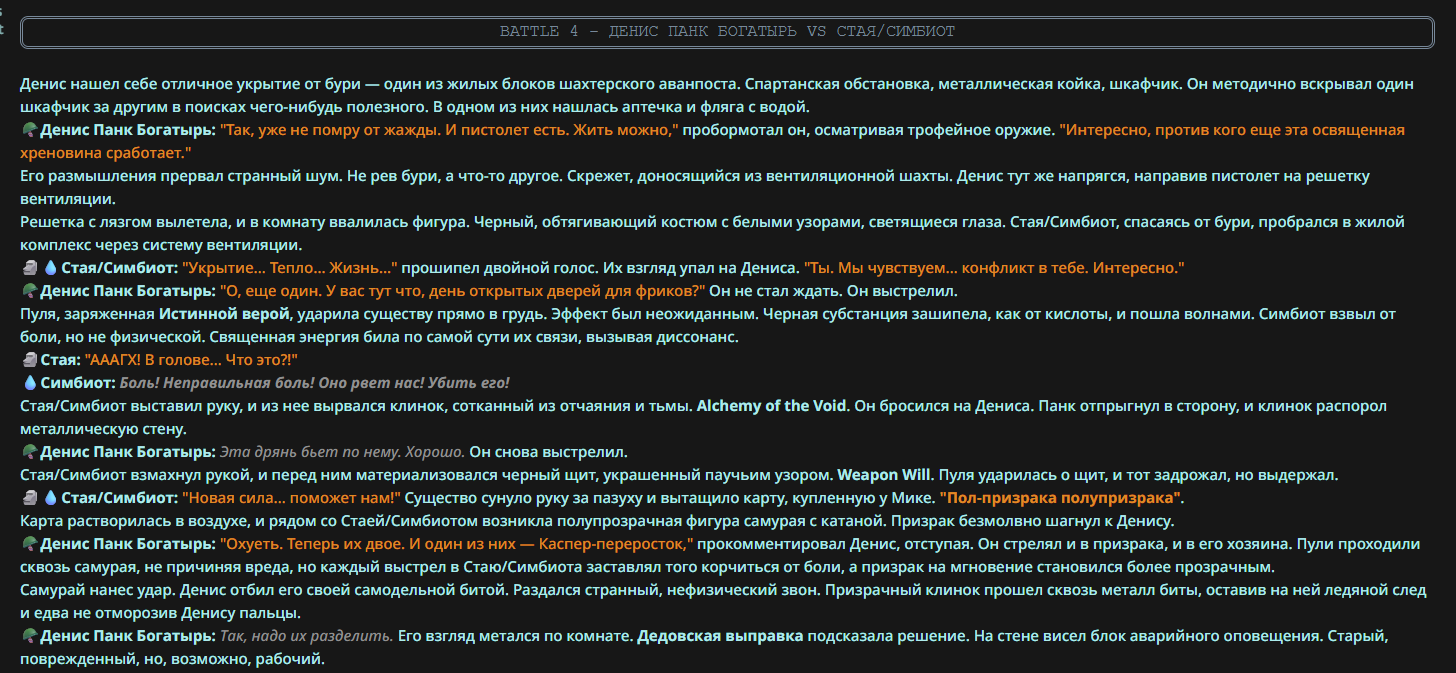This screenshot has height=673, width=1456.
Task: Click the helmet emoji before "Так, уже не помру"
Action: (28, 130)
